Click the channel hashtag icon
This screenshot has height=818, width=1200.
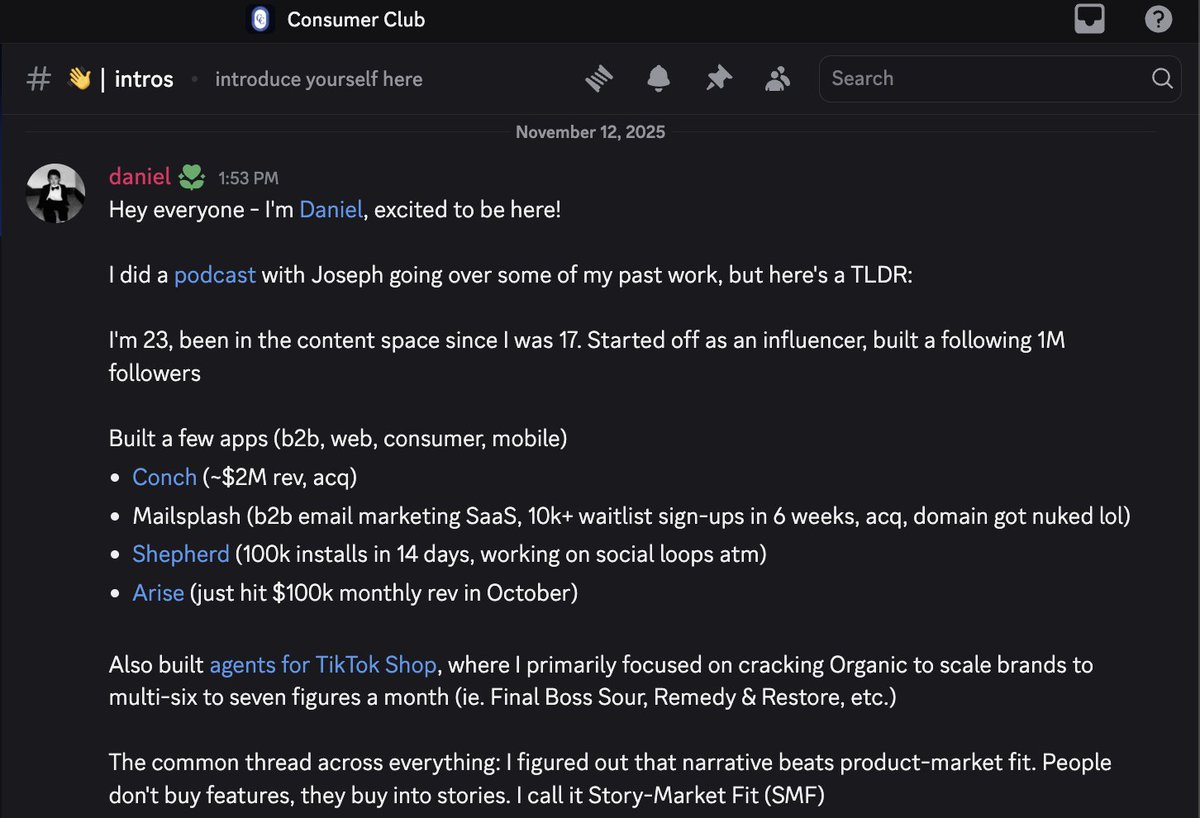click(x=38, y=79)
